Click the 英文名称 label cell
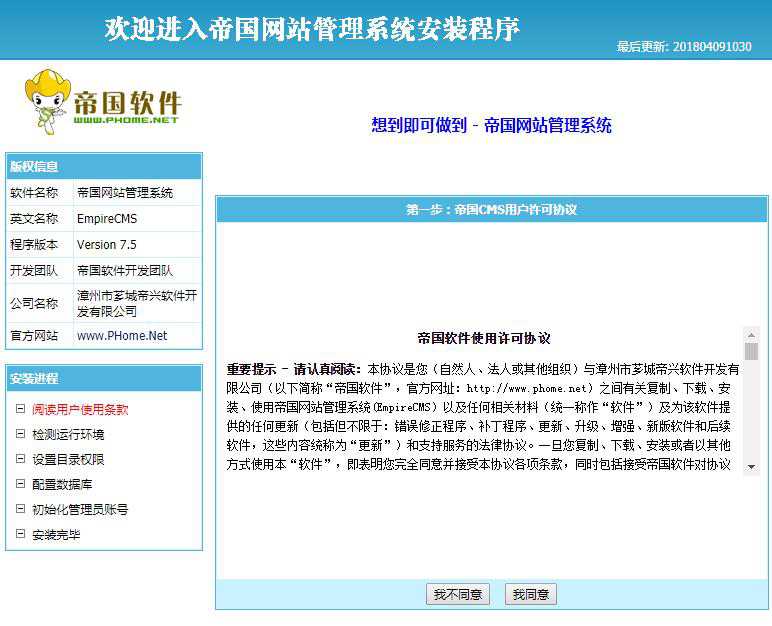 (x=40, y=219)
